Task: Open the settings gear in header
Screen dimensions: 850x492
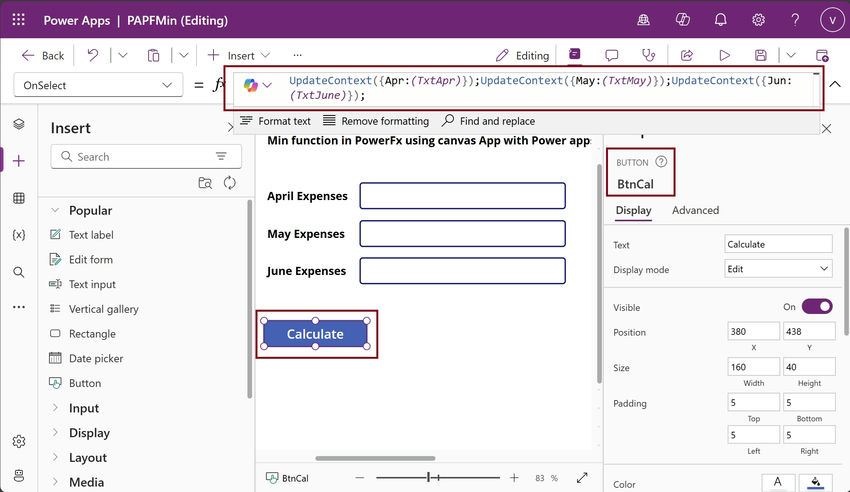Action: (x=758, y=20)
